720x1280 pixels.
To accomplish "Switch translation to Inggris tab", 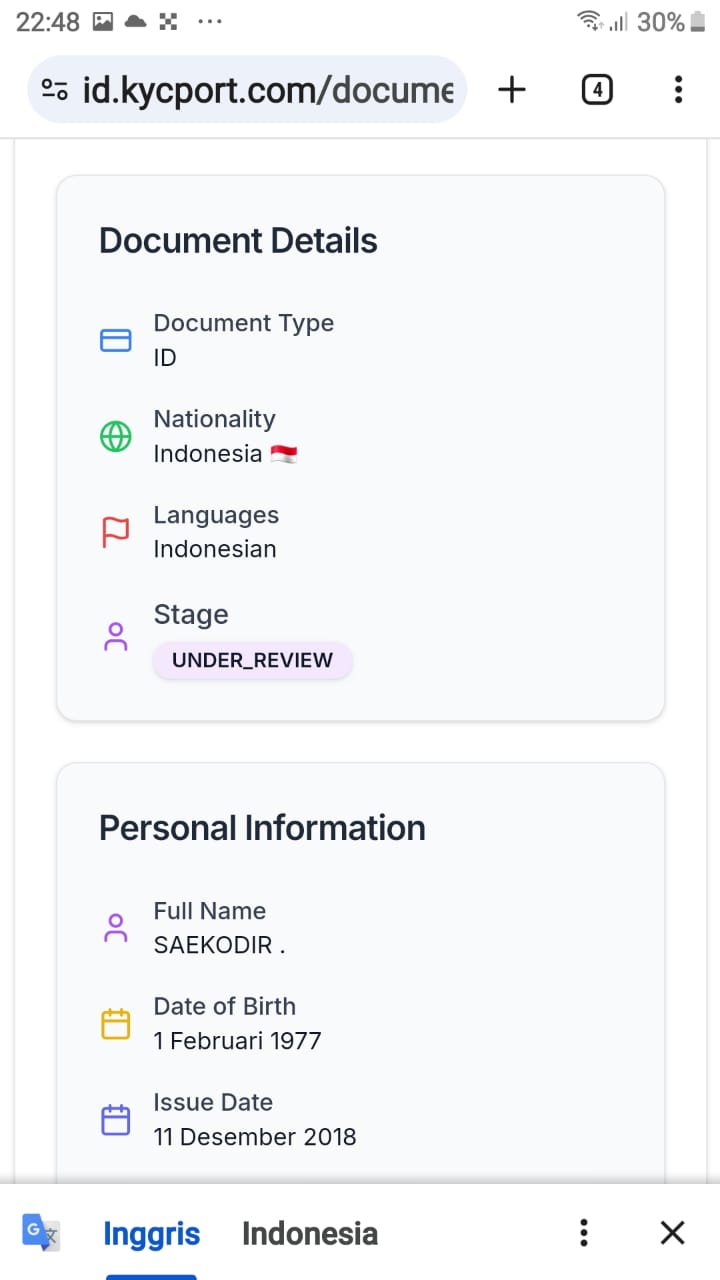I will [x=152, y=1234].
